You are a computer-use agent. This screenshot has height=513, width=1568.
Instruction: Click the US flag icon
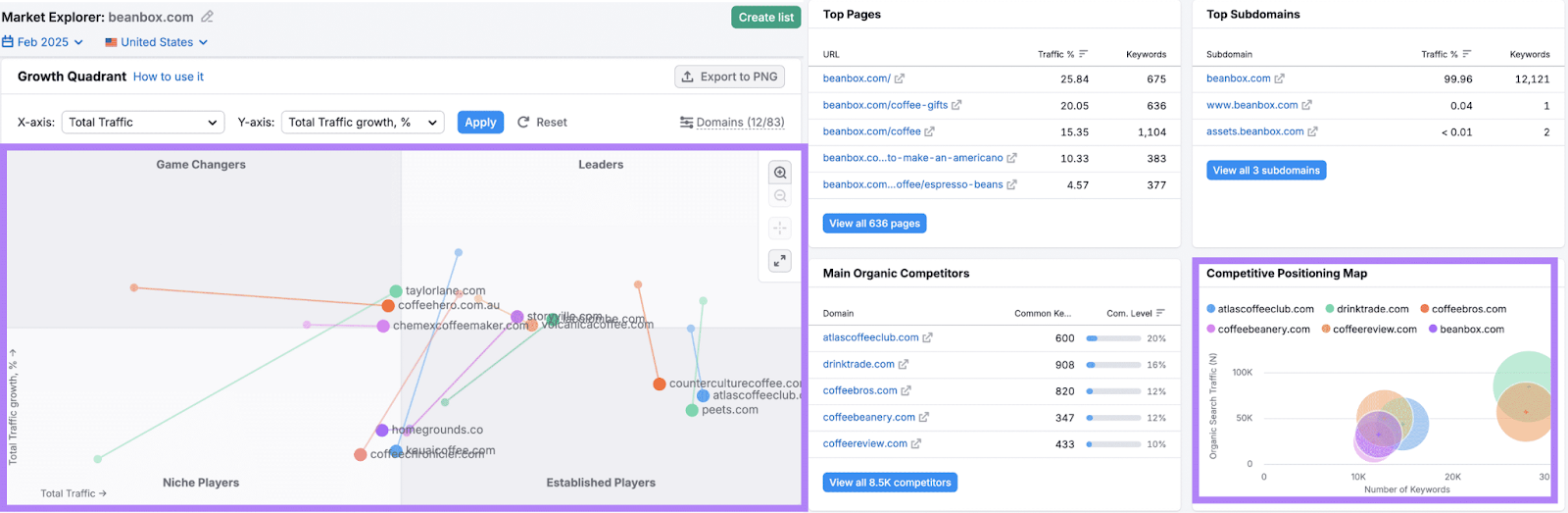click(111, 42)
